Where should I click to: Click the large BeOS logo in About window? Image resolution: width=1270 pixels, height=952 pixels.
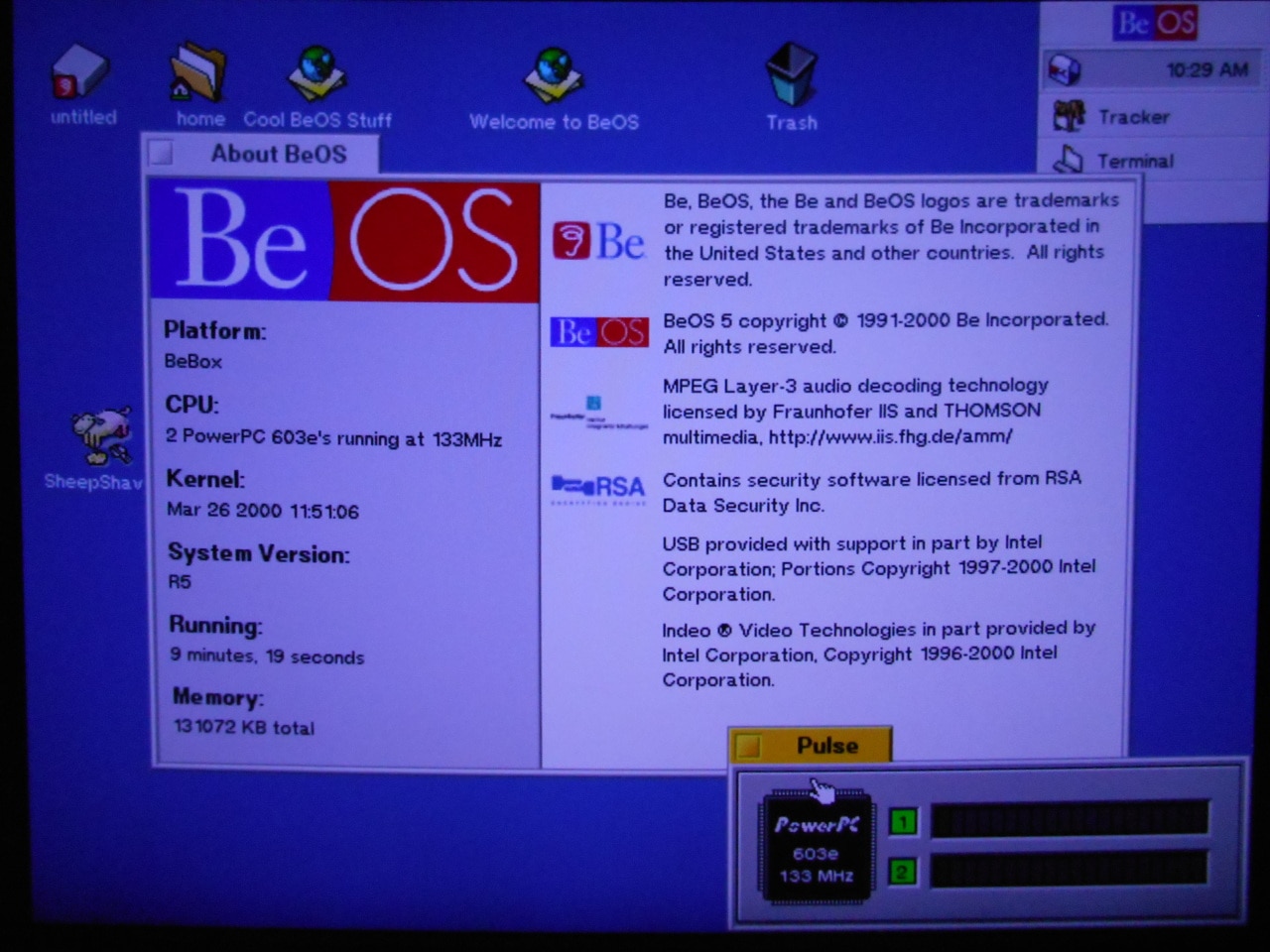344,241
